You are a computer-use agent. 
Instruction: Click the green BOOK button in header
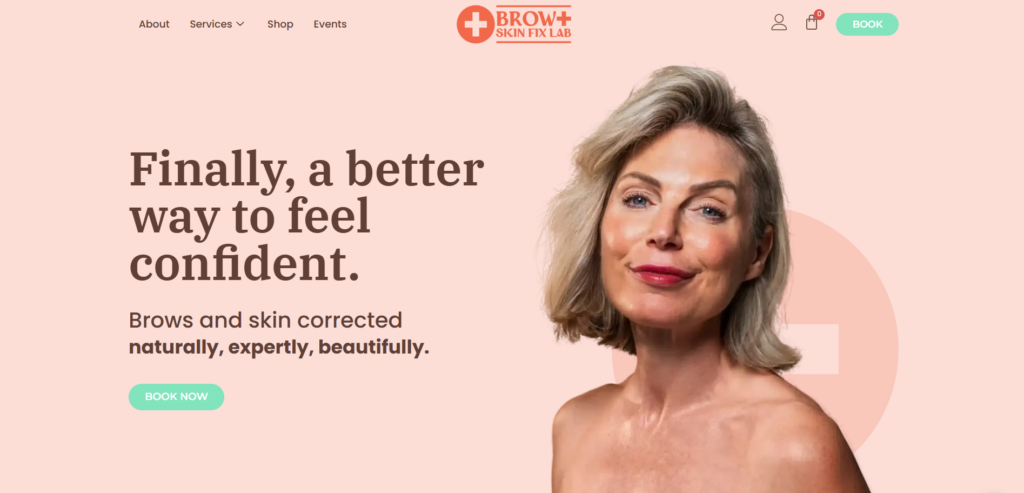coord(867,24)
